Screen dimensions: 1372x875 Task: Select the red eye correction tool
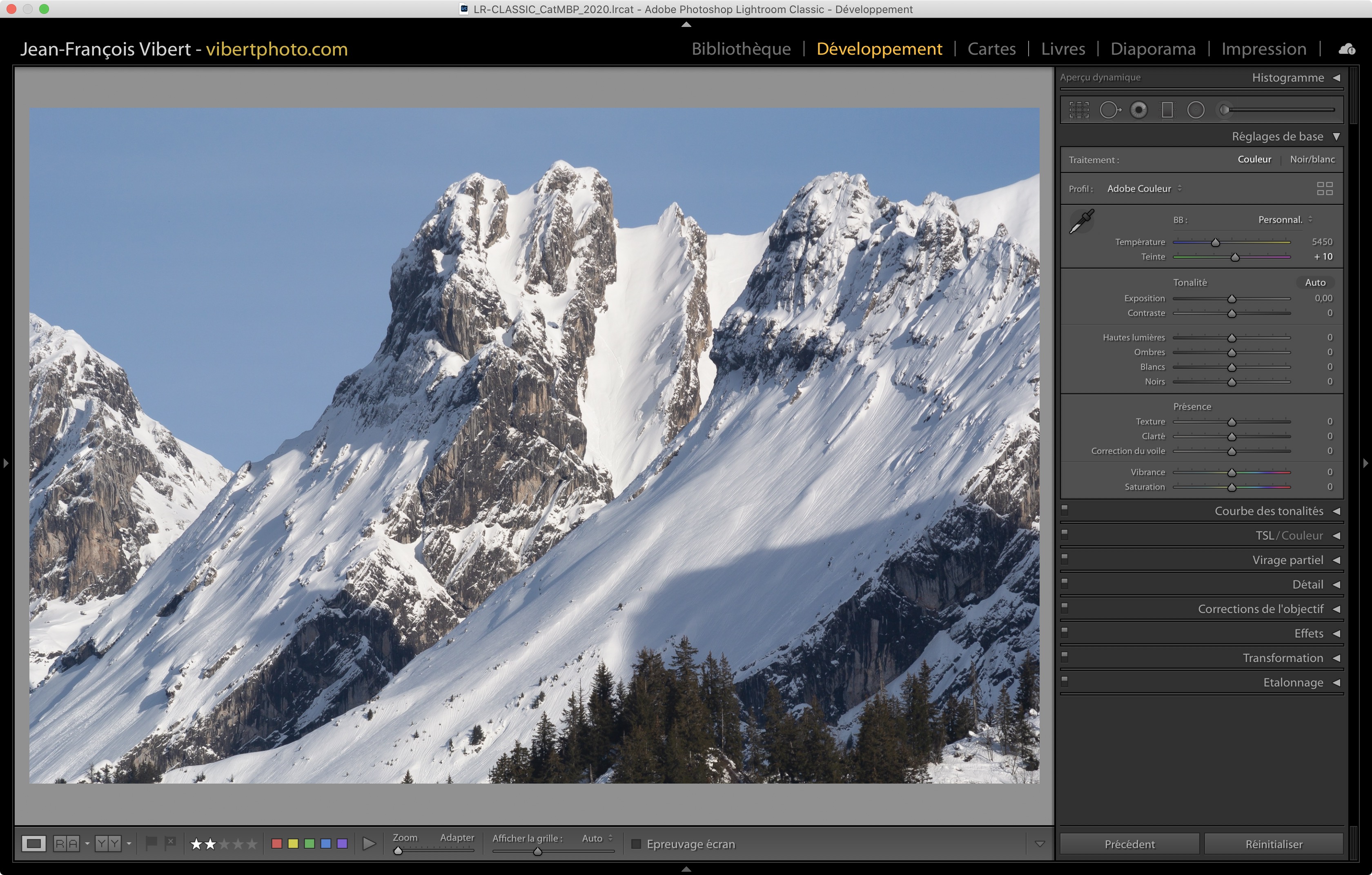point(1138,110)
